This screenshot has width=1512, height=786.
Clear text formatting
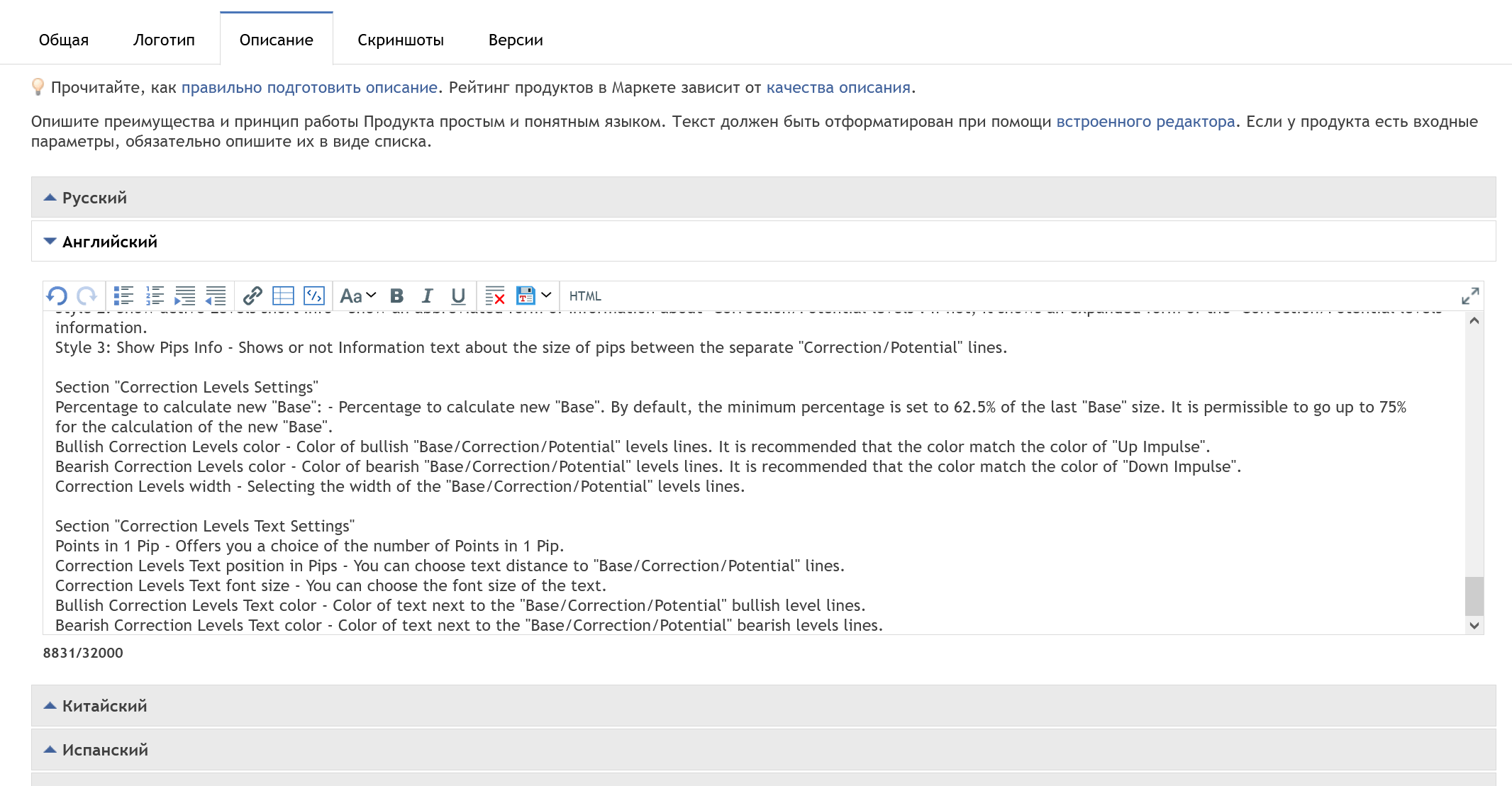[494, 296]
